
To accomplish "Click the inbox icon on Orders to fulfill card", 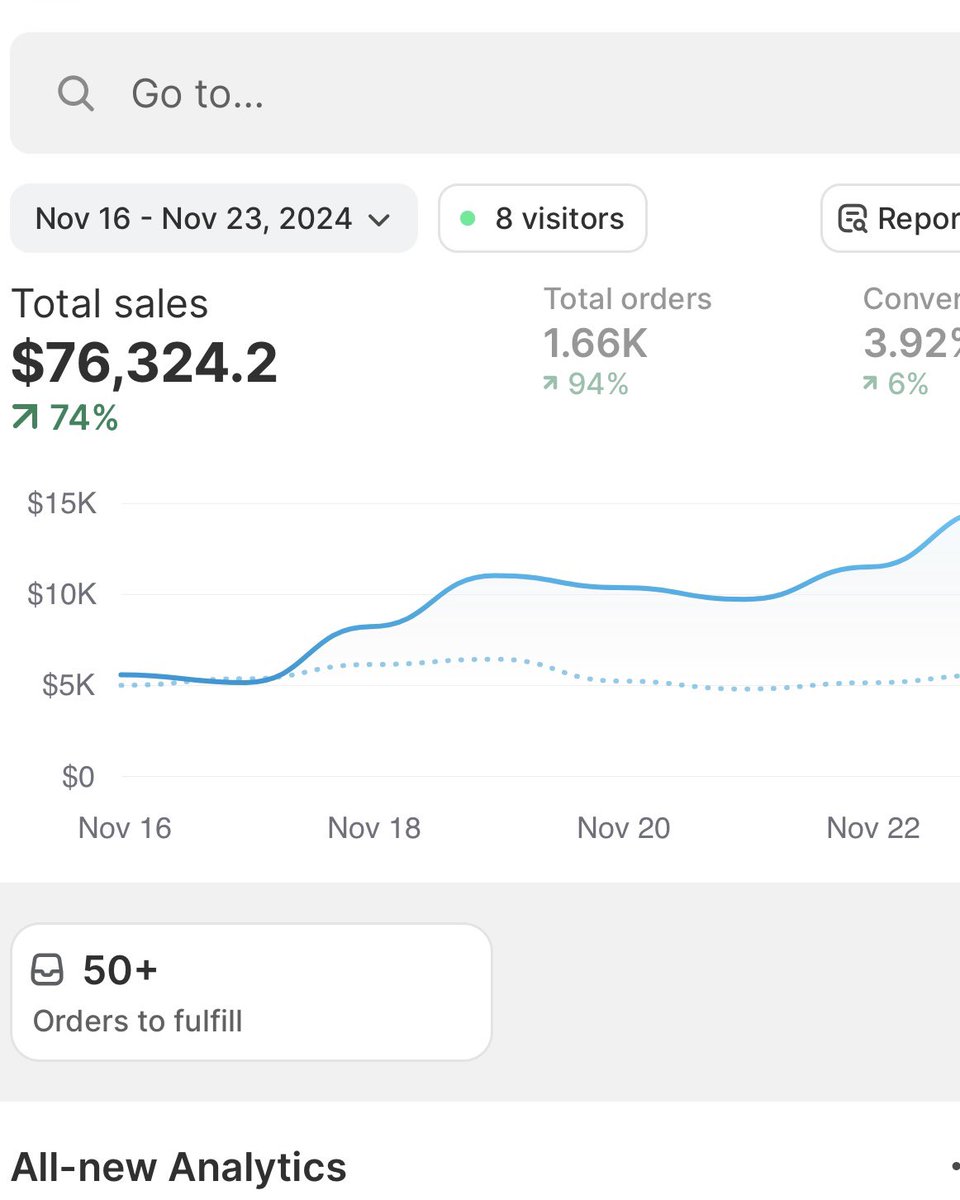I will pos(47,968).
